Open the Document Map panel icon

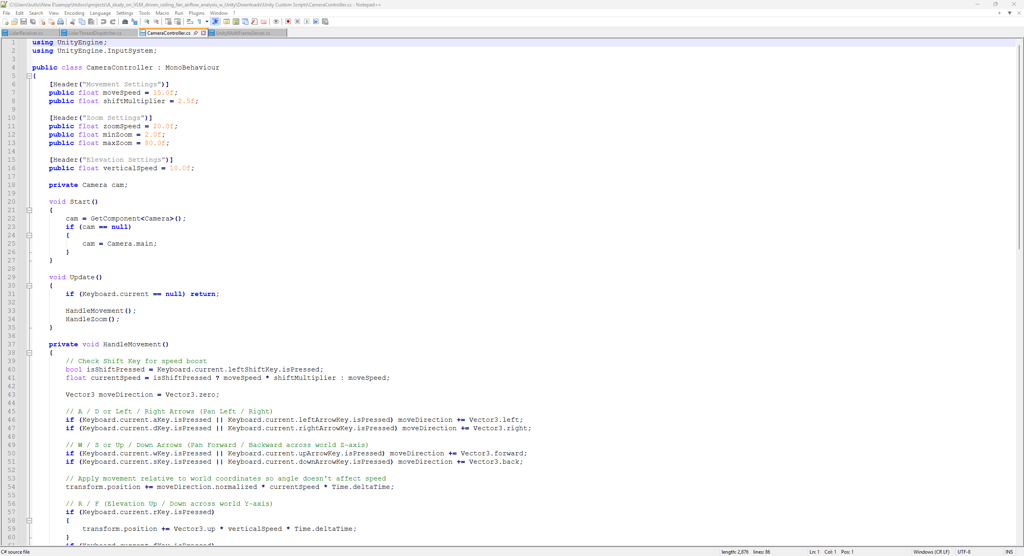(x=236, y=22)
